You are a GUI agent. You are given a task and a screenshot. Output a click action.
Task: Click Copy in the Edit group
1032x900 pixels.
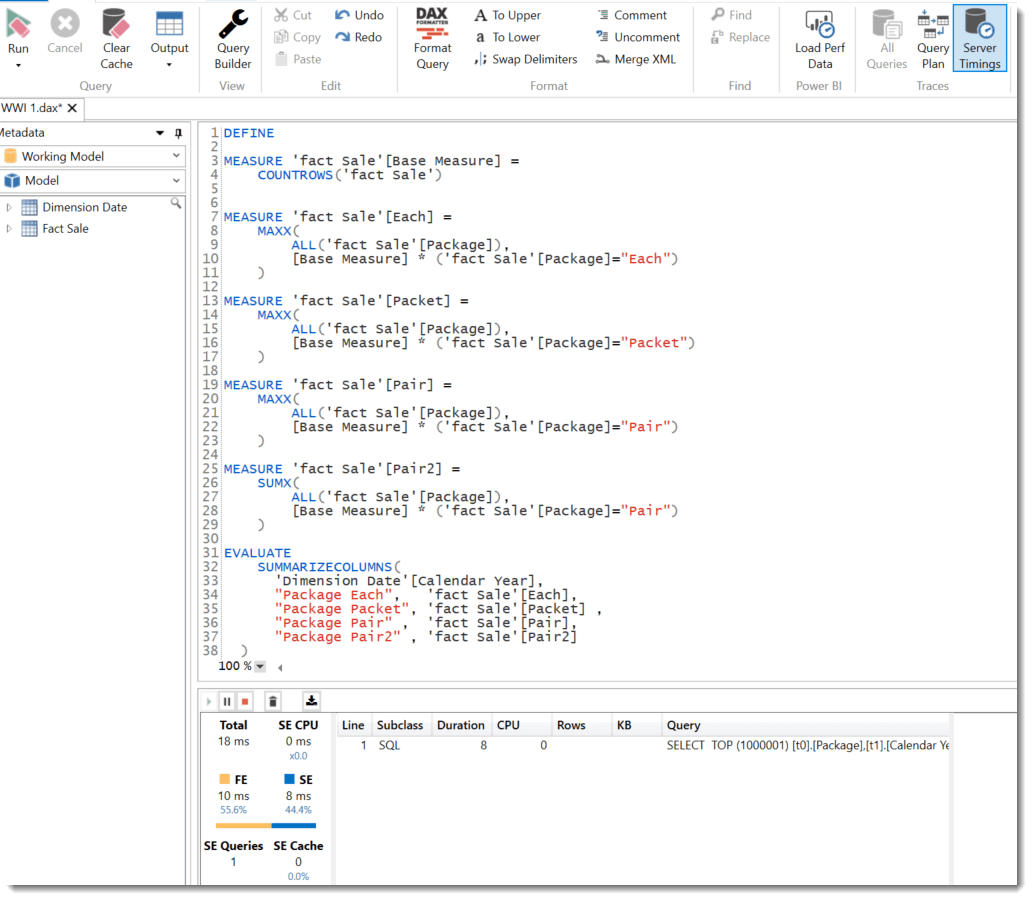tap(297, 37)
